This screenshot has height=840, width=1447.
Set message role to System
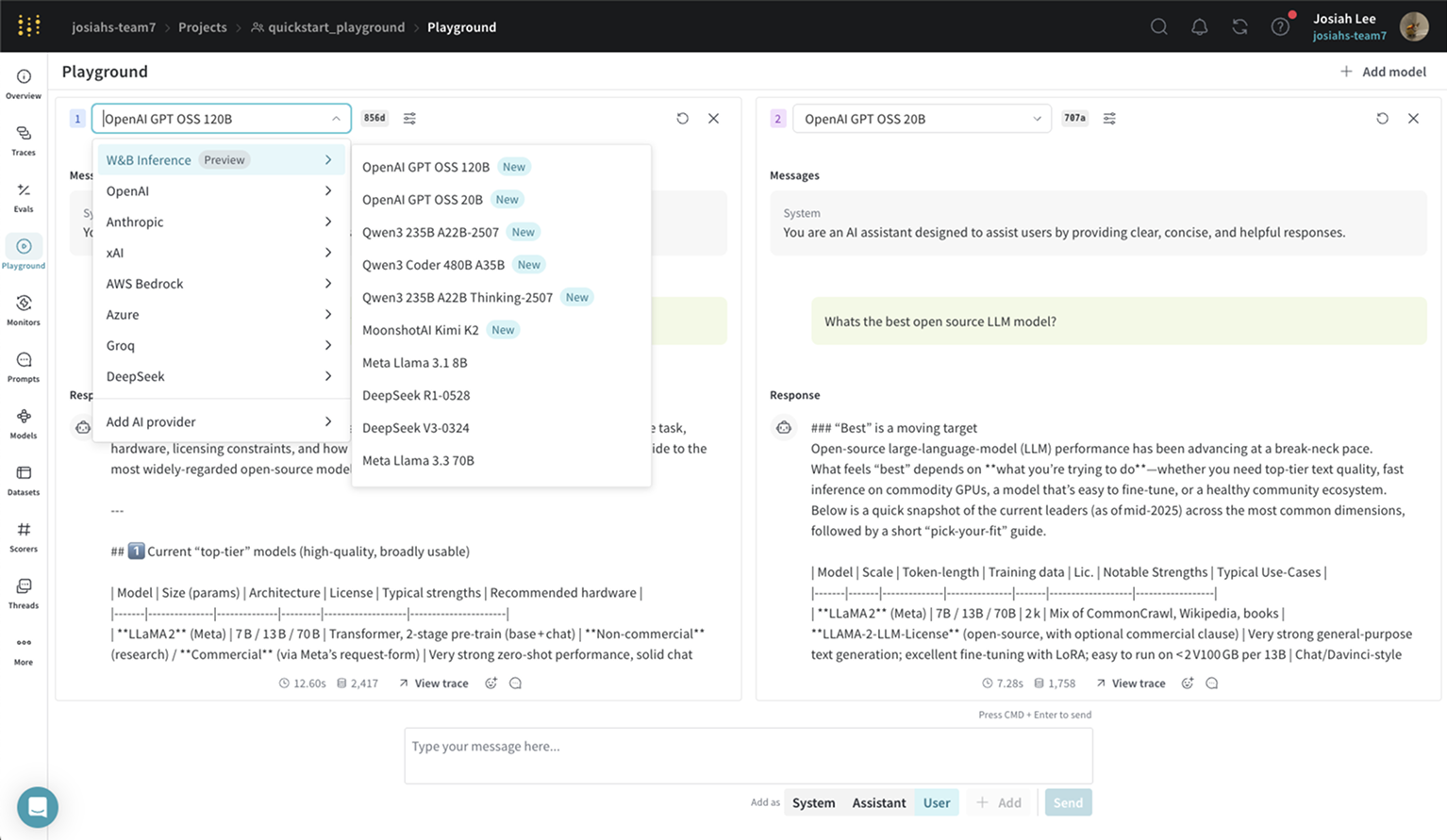pyautogui.click(x=813, y=802)
